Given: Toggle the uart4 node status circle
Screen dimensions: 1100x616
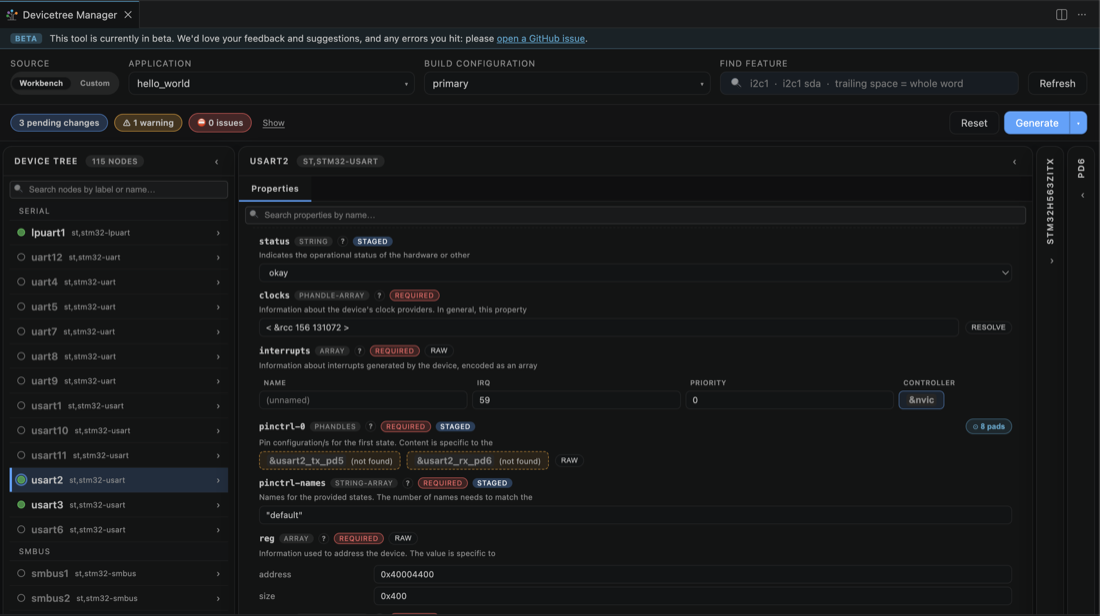Looking at the screenshot, I should [21, 282].
